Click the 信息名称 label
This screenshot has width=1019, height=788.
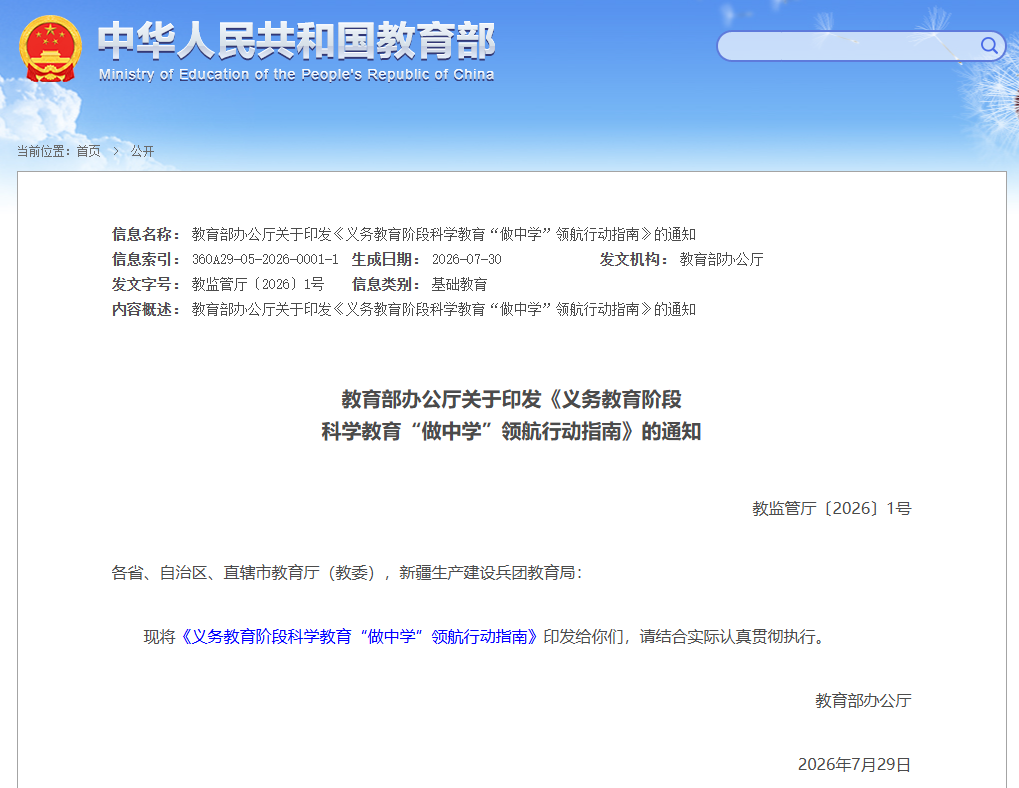146,234
